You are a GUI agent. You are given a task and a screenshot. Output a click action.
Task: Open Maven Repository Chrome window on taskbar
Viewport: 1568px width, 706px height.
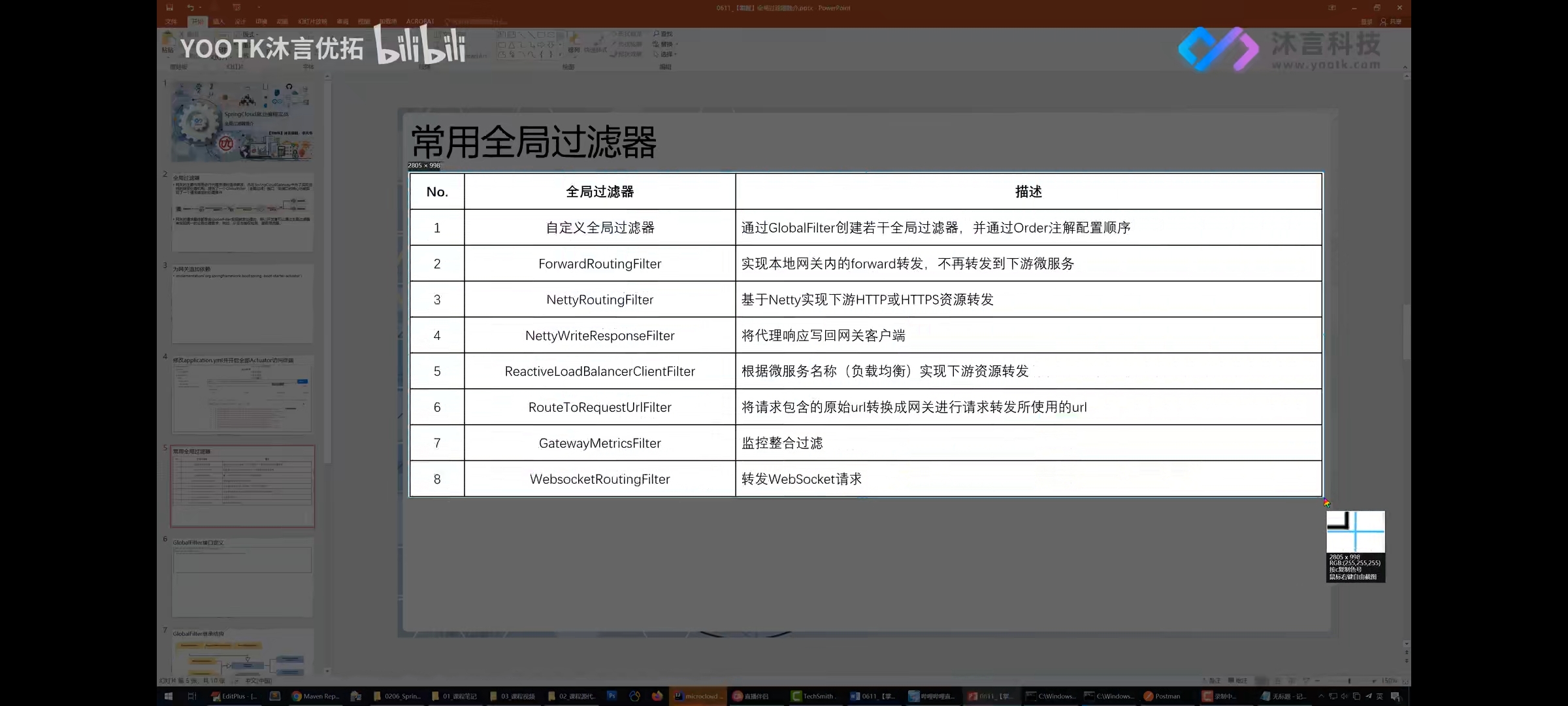point(316,696)
